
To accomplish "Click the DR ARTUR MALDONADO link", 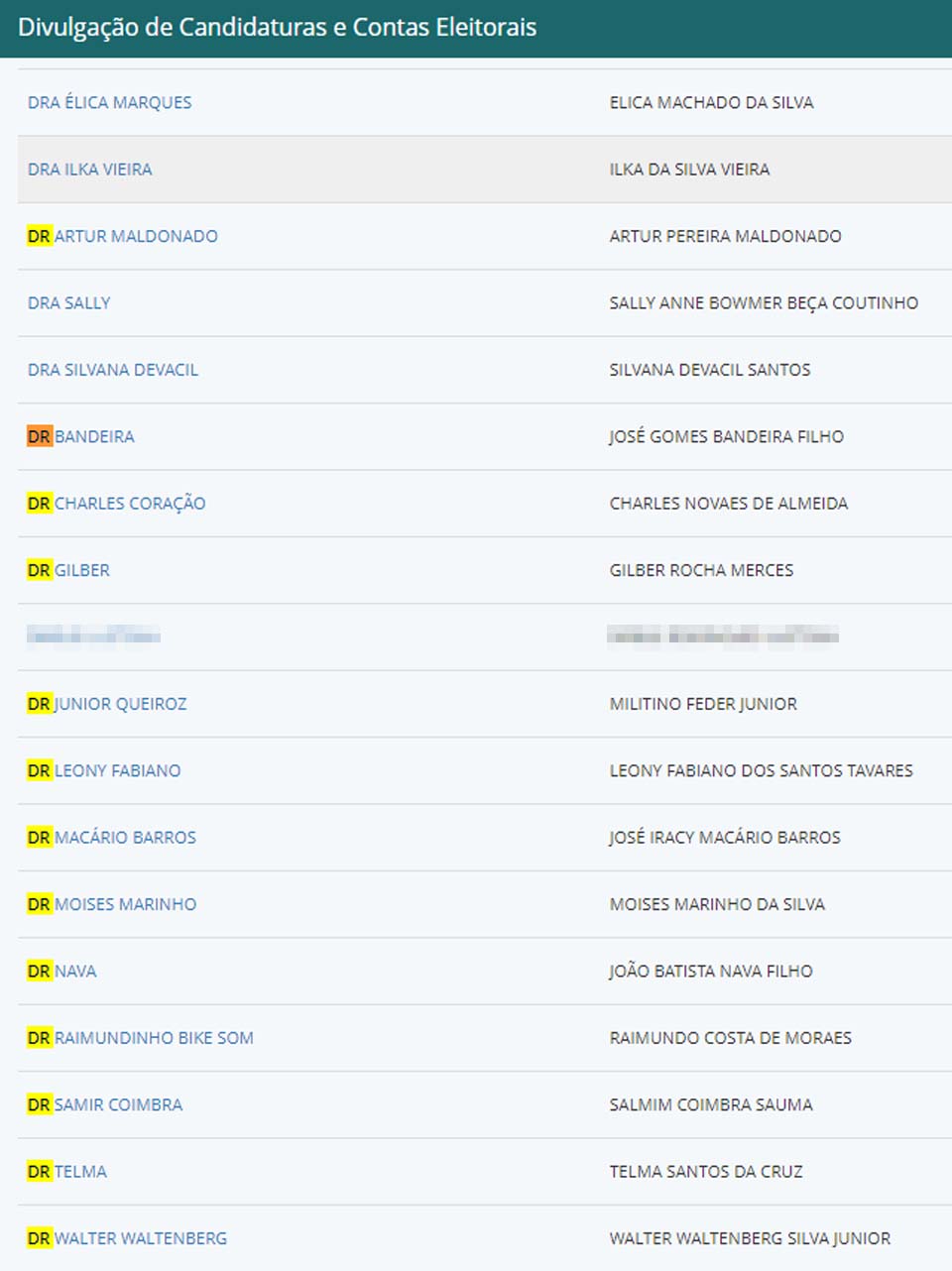I will (x=123, y=236).
